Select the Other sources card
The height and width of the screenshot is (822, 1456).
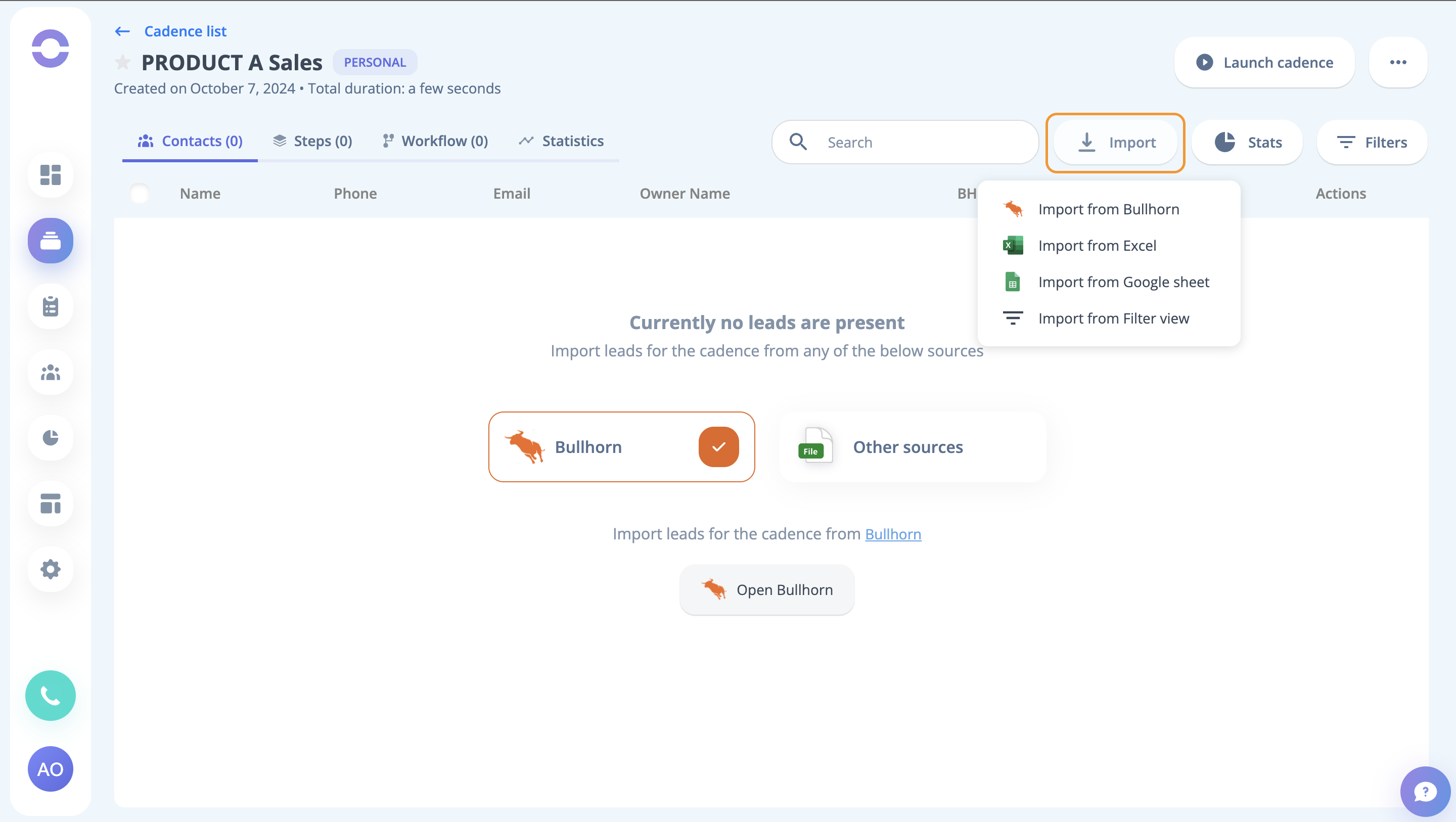click(x=913, y=446)
